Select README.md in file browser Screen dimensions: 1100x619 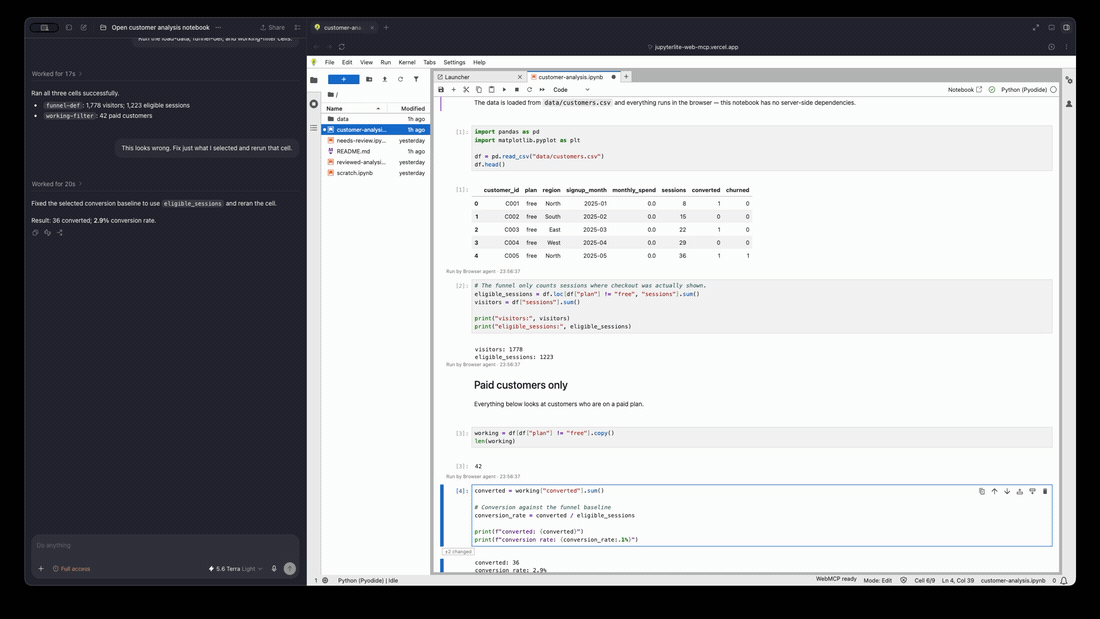click(375, 151)
